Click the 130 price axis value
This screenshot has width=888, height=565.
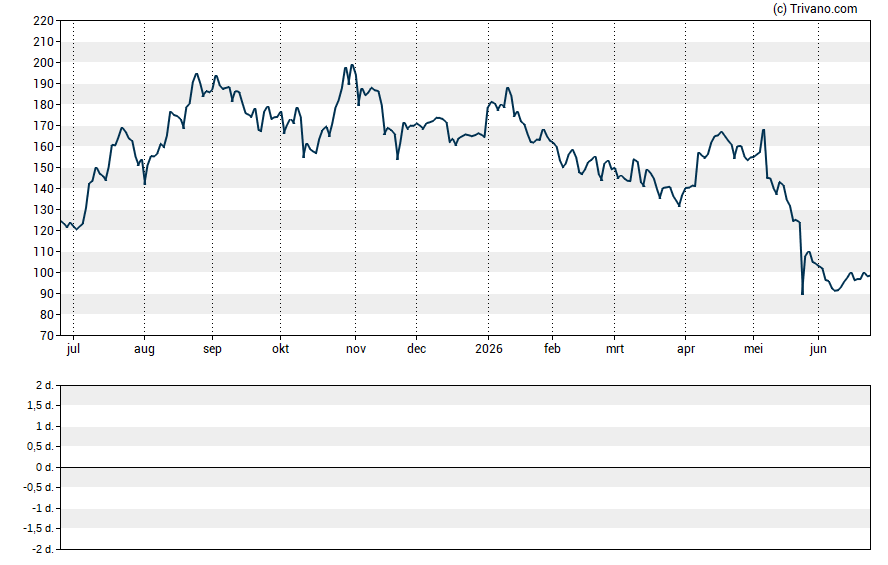tap(44, 209)
